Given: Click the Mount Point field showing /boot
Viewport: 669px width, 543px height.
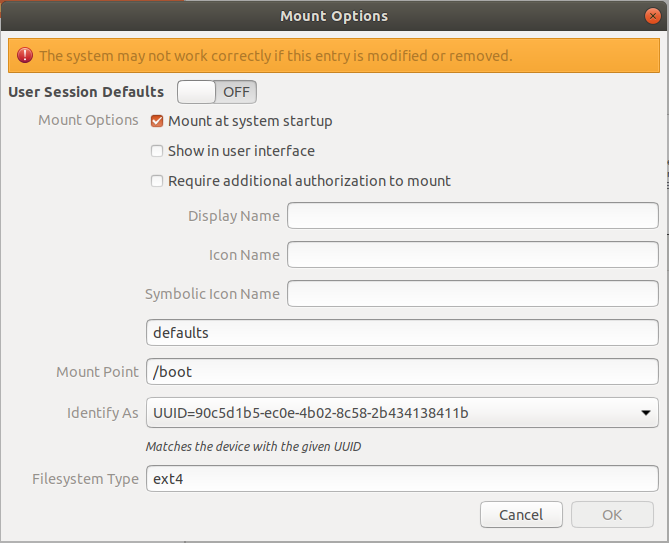Looking at the screenshot, I should pos(402,372).
